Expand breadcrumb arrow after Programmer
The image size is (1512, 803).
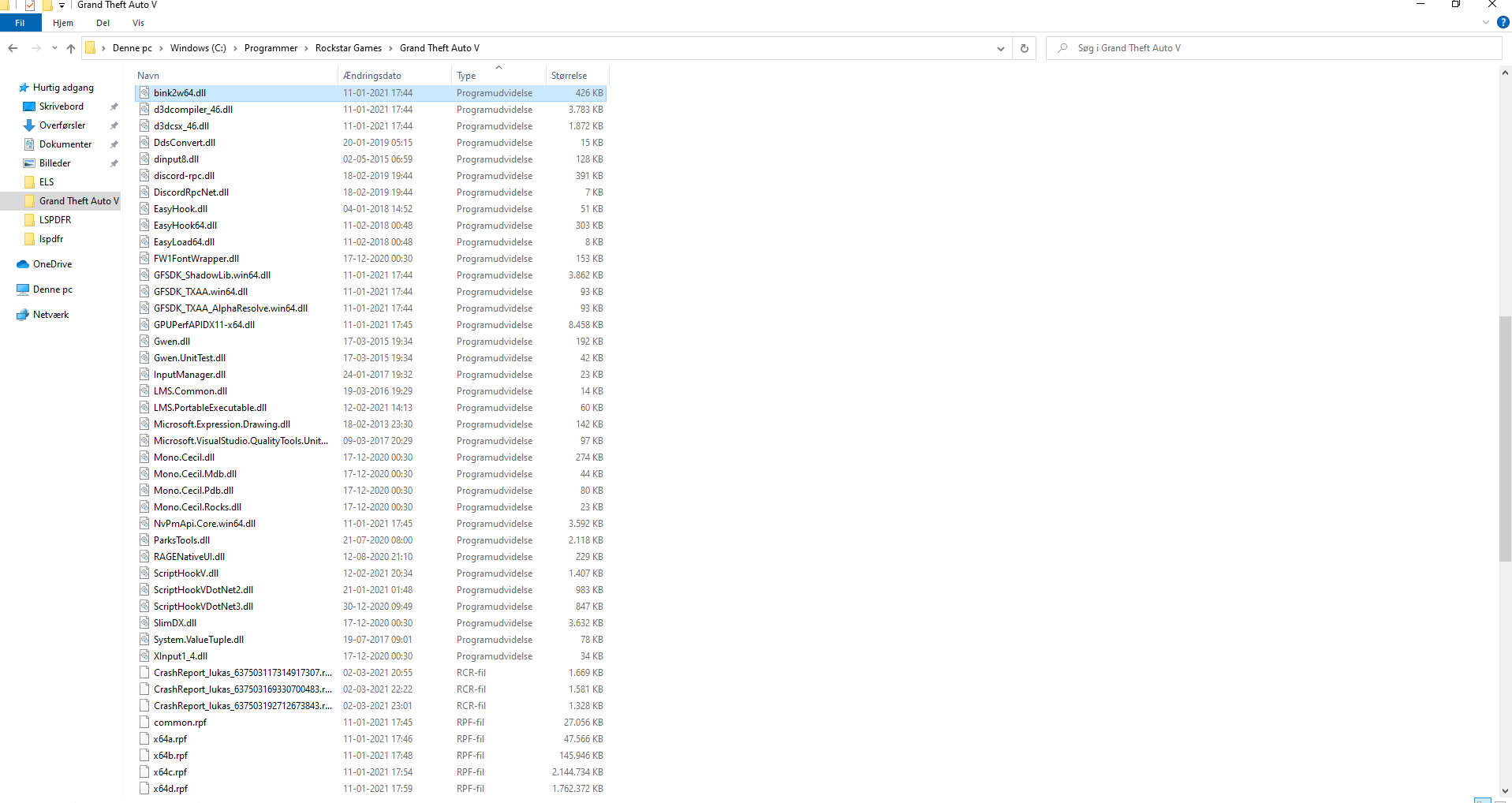(x=307, y=48)
